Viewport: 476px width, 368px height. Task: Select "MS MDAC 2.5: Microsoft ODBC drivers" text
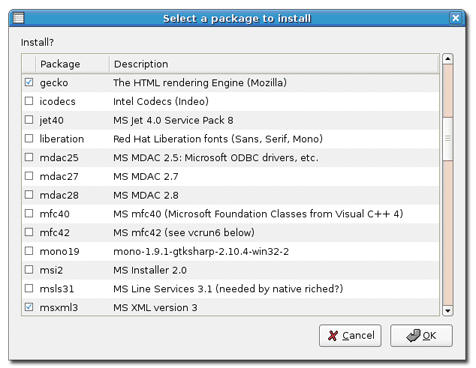point(215,158)
